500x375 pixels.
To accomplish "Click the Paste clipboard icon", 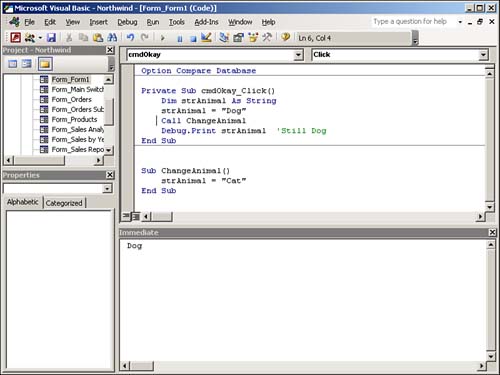I will pos(98,38).
